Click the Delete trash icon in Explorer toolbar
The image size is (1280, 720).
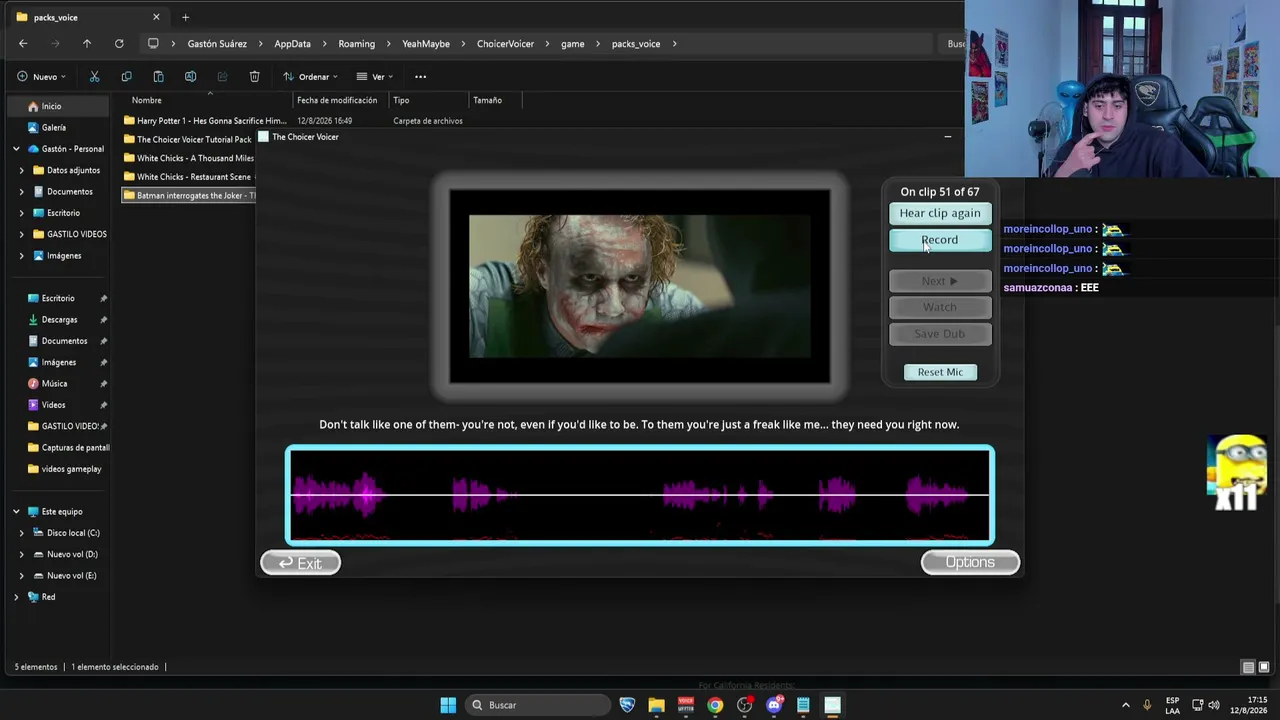pyautogui.click(x=254, y=76)
